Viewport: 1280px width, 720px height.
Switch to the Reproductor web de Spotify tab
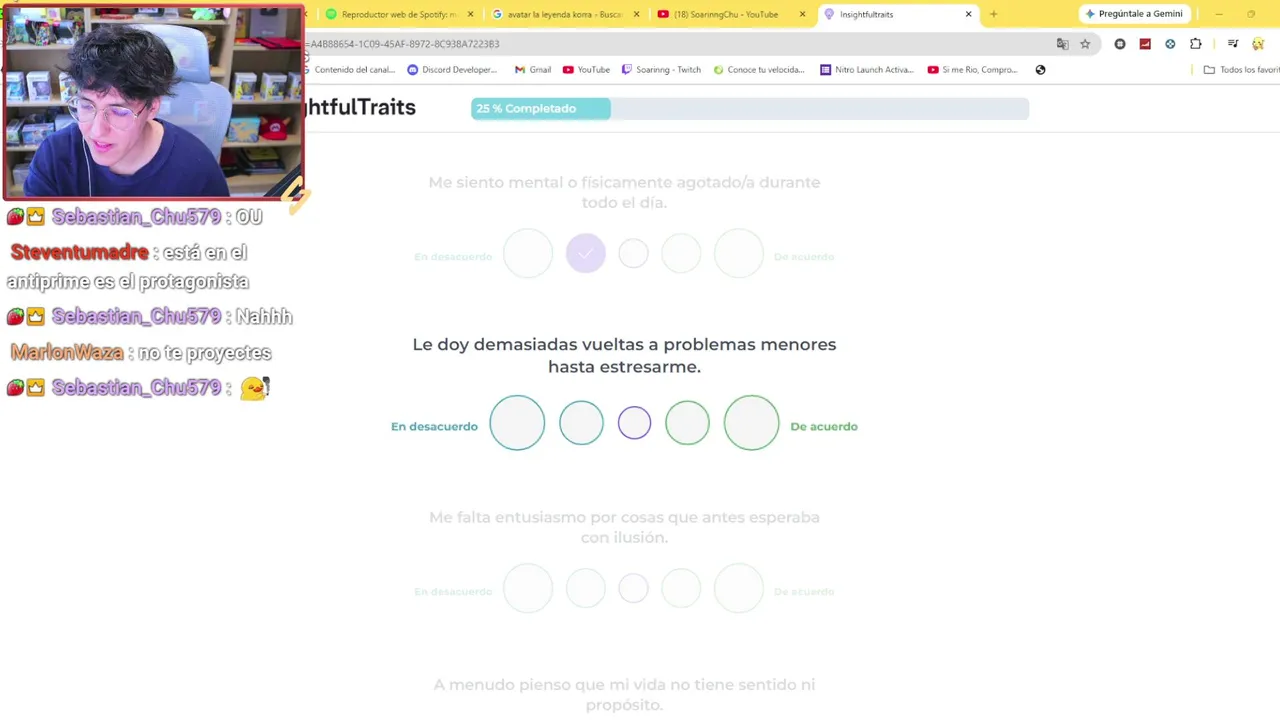[x=400, y=14]
